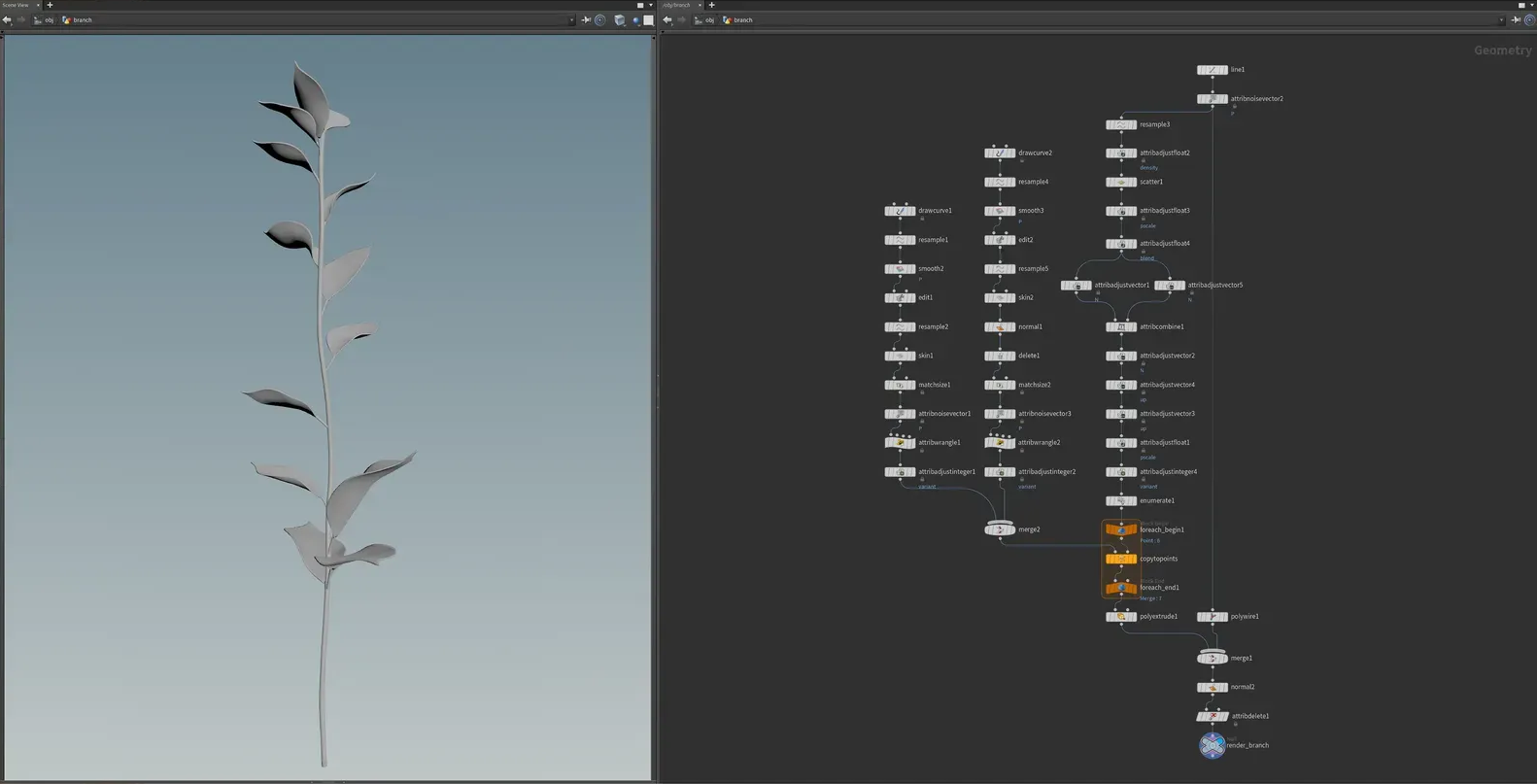Image resolution: width=1537 pixels, height=784 pixels.
Task: Expand Scene View pane options arrow
Action: pos(651,5)
